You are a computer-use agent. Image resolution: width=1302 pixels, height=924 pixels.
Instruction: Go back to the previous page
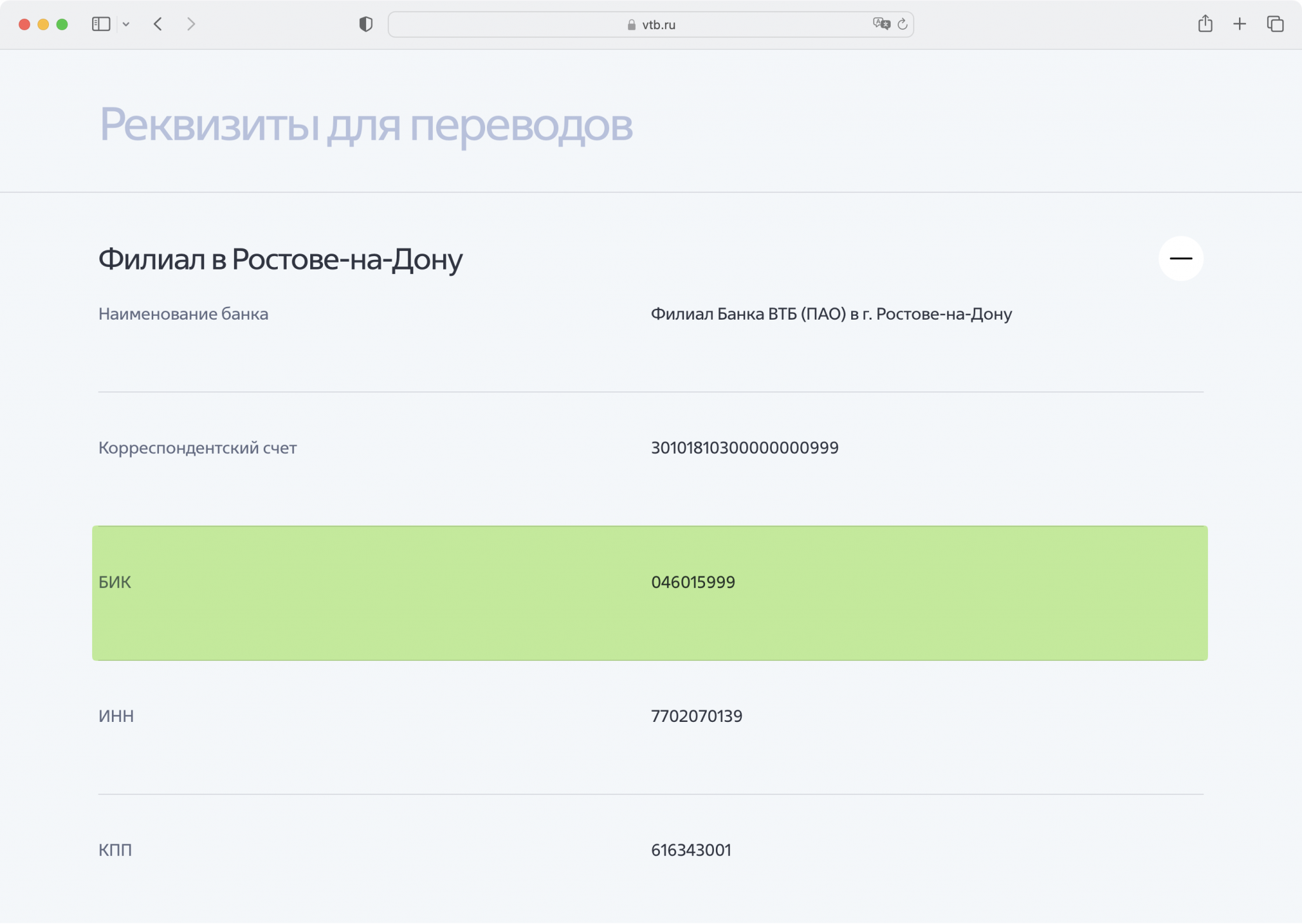point(158,24)
